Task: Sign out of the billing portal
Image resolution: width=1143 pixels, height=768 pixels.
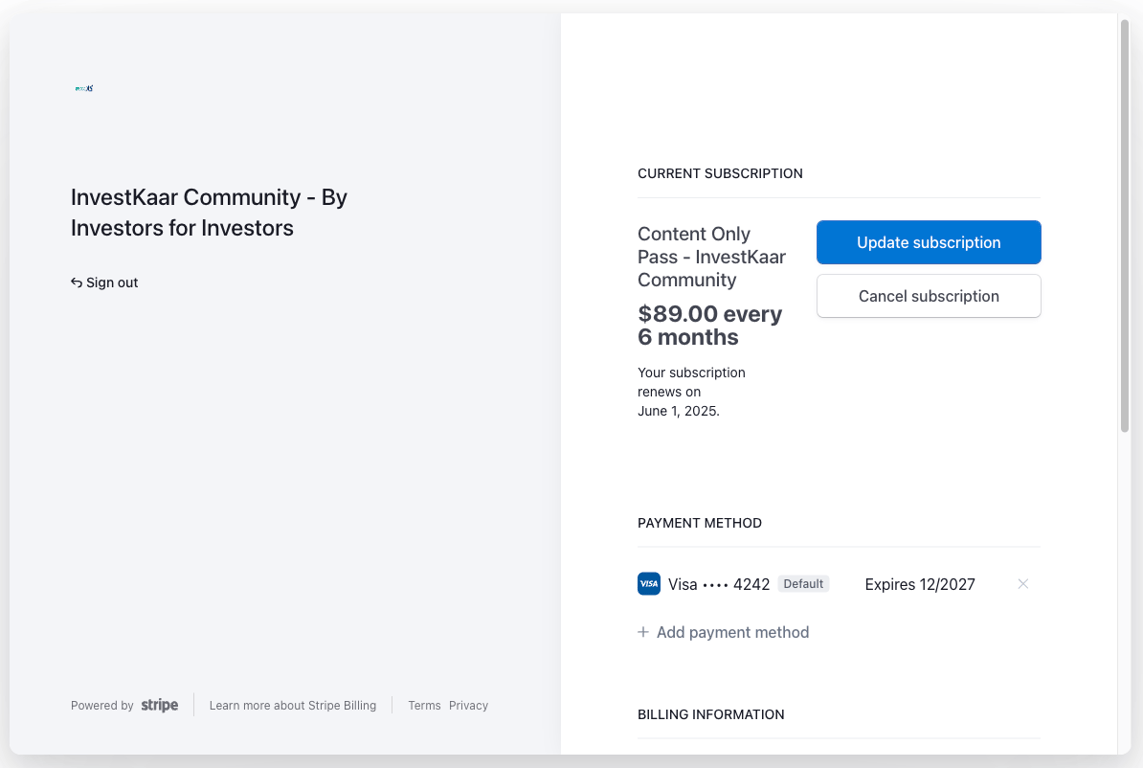Action: (x=104, y=283)
